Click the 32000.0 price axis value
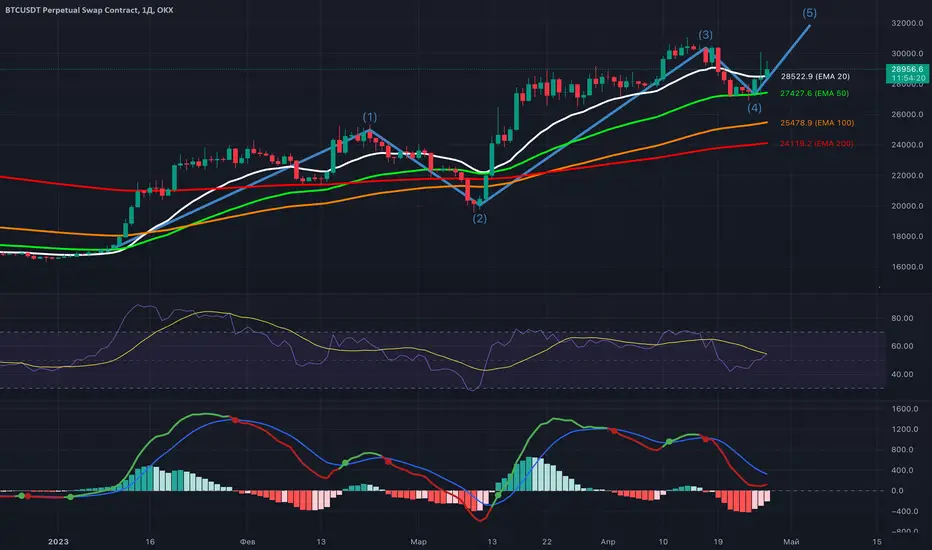This screenshot has height=550, width=932. 907,23
